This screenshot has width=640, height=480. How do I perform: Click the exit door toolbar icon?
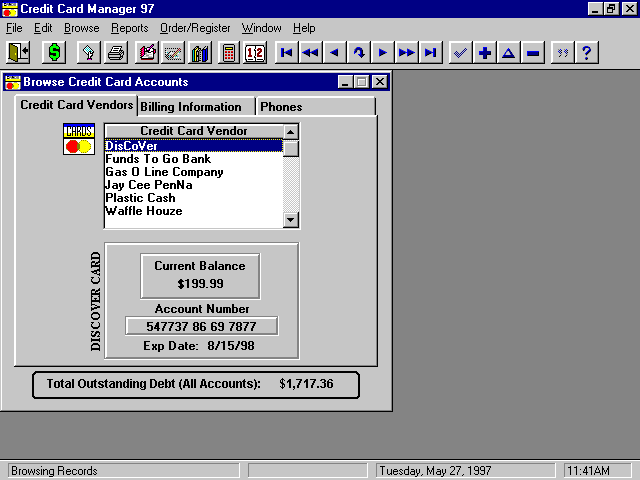click(x=18, y=53)
